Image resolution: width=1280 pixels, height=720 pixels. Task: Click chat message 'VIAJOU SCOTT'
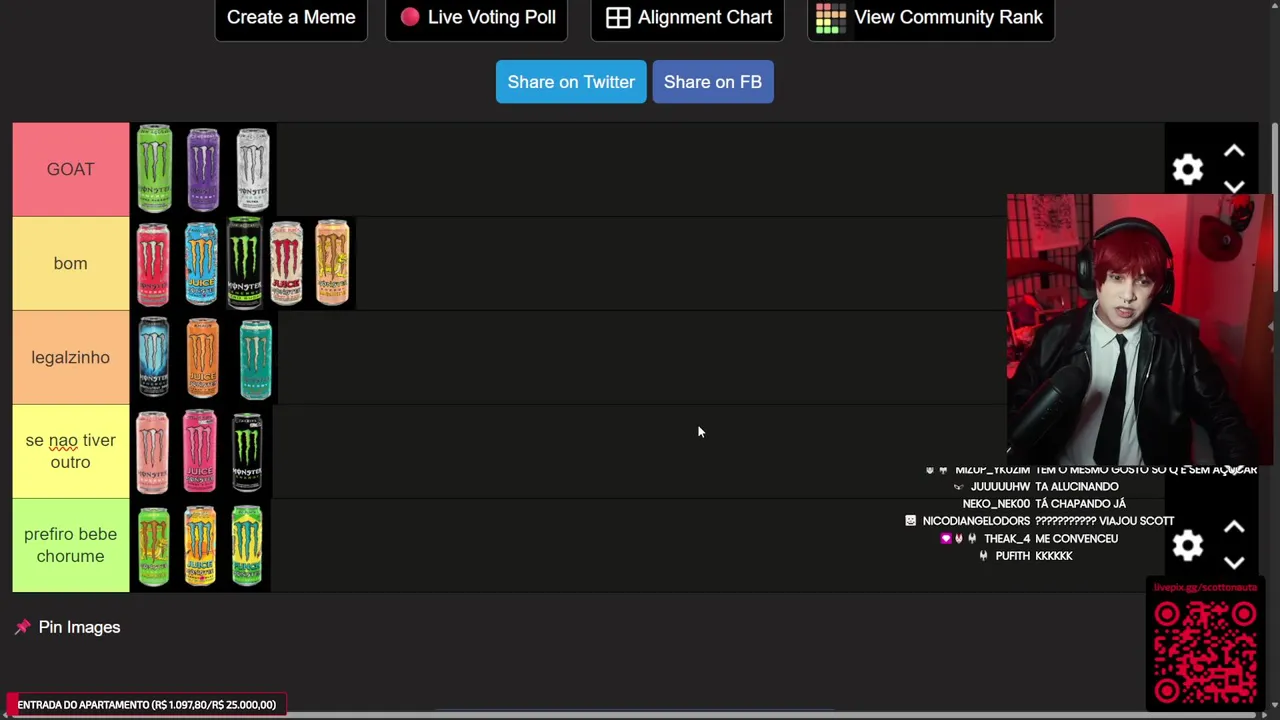coord(1136,521)
